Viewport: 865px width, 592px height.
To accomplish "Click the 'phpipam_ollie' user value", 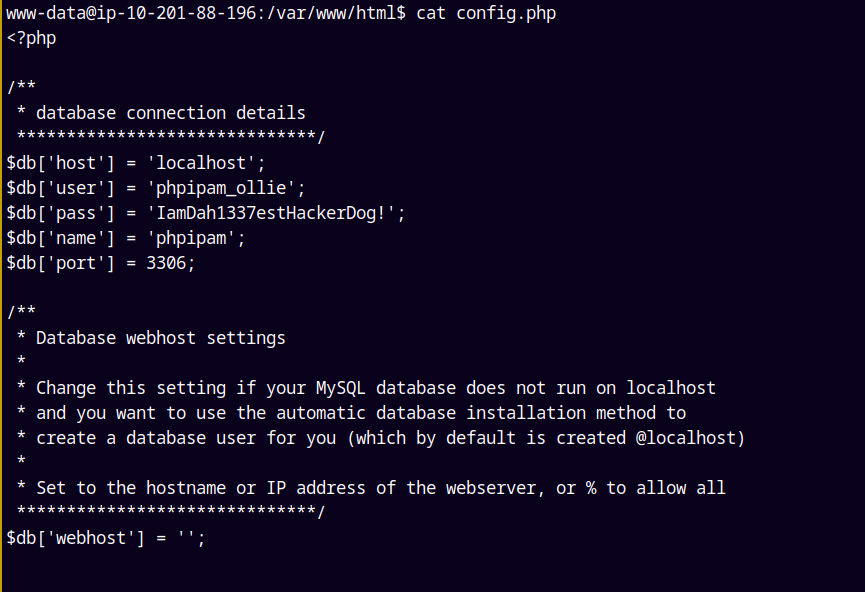I will coord(225,188).
